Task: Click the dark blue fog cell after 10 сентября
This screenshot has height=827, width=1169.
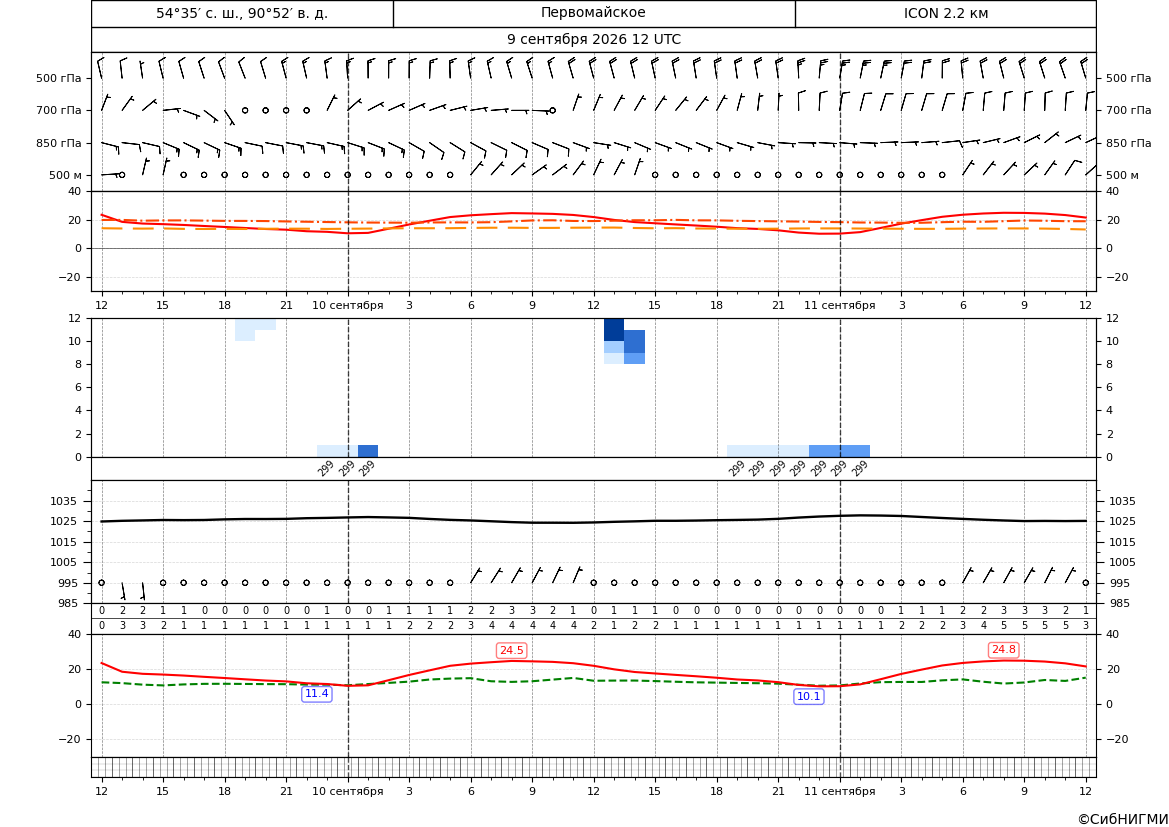Action: click(x=368, y=451)
